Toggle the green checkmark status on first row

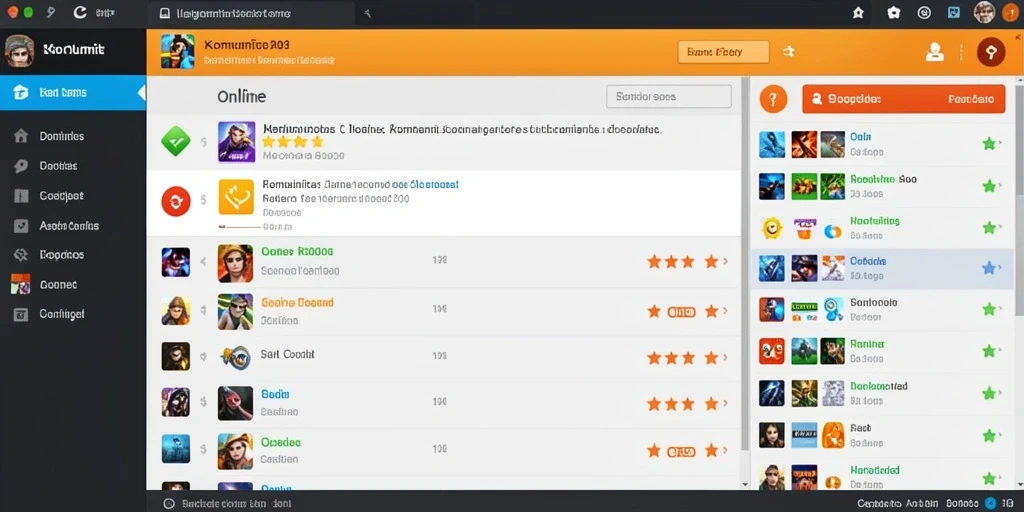pyautogui.click(x=176, y=140)
